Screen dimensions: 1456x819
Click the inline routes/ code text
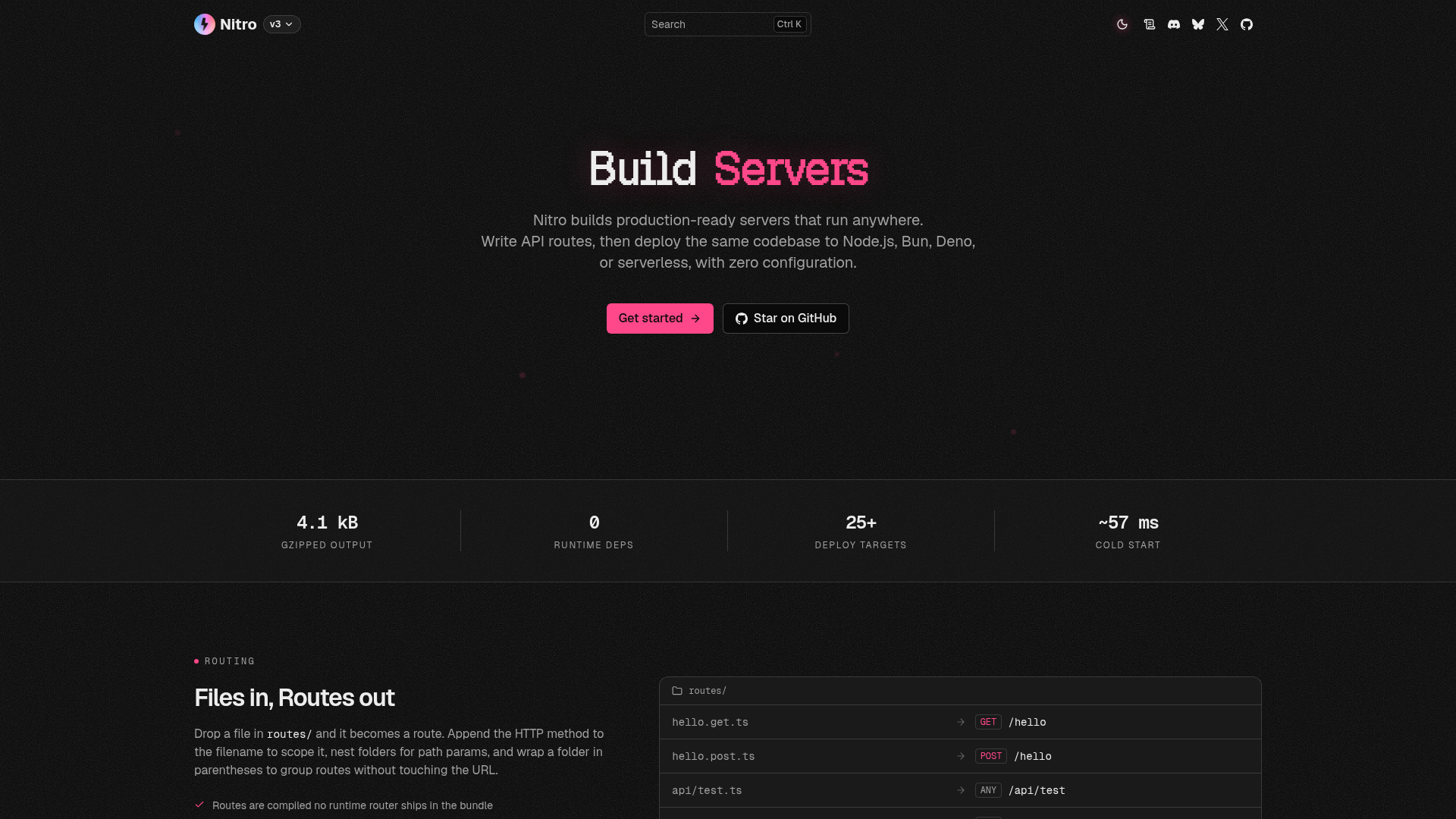pyautogui.click(x=289, y=734)
